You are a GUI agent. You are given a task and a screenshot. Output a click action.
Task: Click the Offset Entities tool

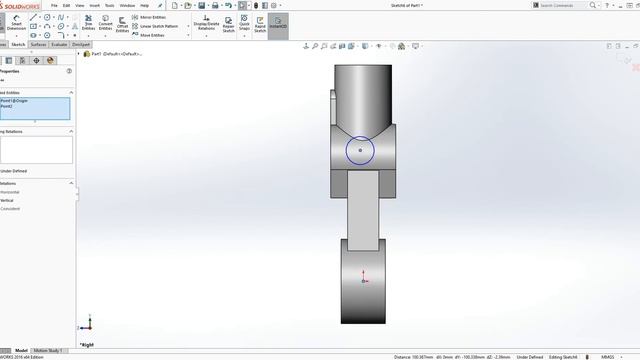click(122, 24)
